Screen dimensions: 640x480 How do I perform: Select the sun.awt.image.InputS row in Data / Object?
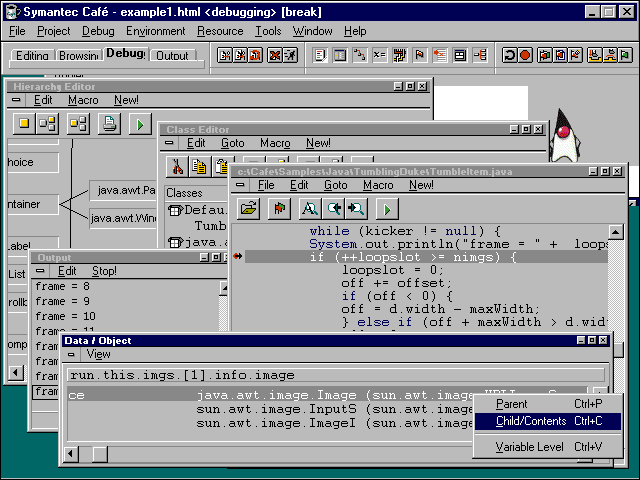(x=269, y=409)
